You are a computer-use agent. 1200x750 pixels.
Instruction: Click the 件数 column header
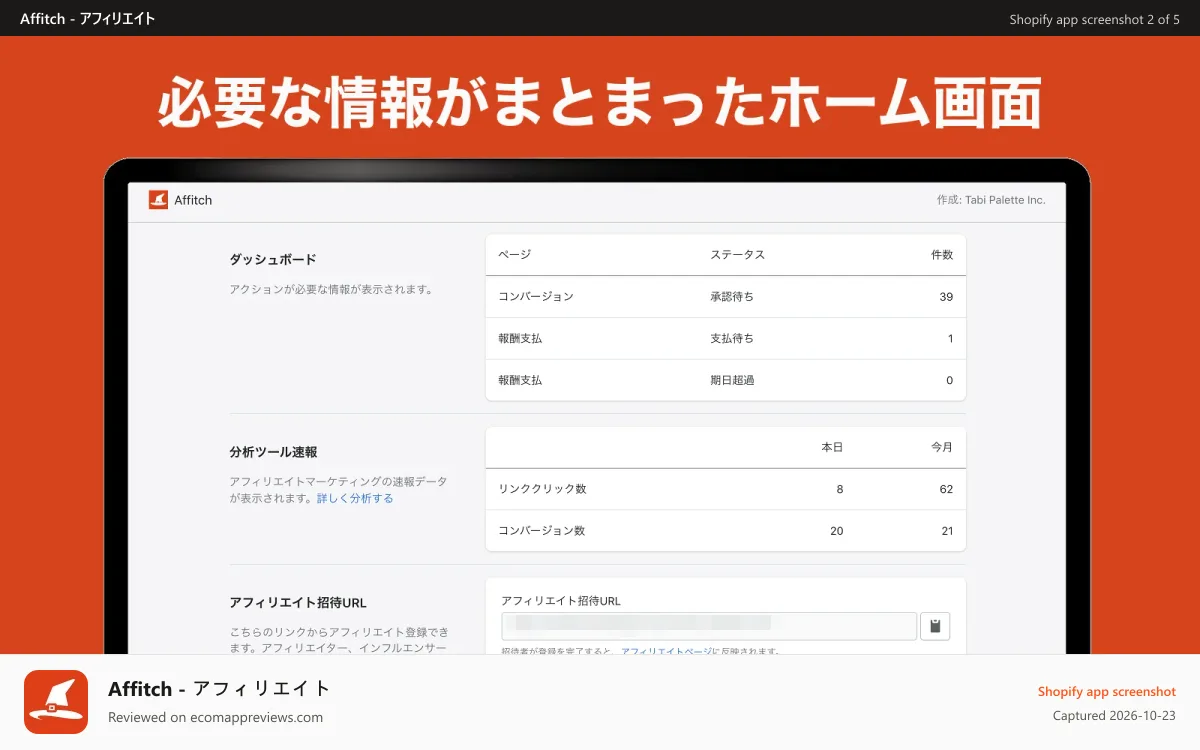tap(942, 255)
